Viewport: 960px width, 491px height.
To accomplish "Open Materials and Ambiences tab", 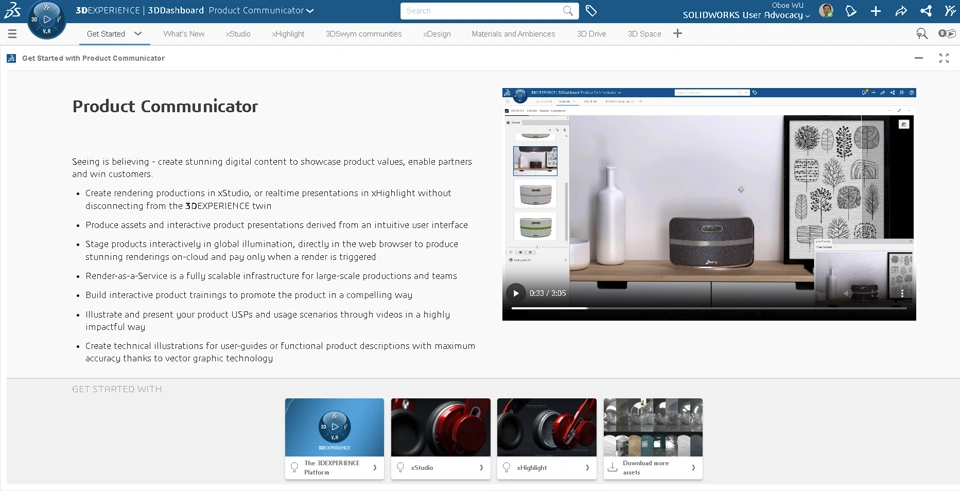I will pyautogui.click(x=513, y=34).
